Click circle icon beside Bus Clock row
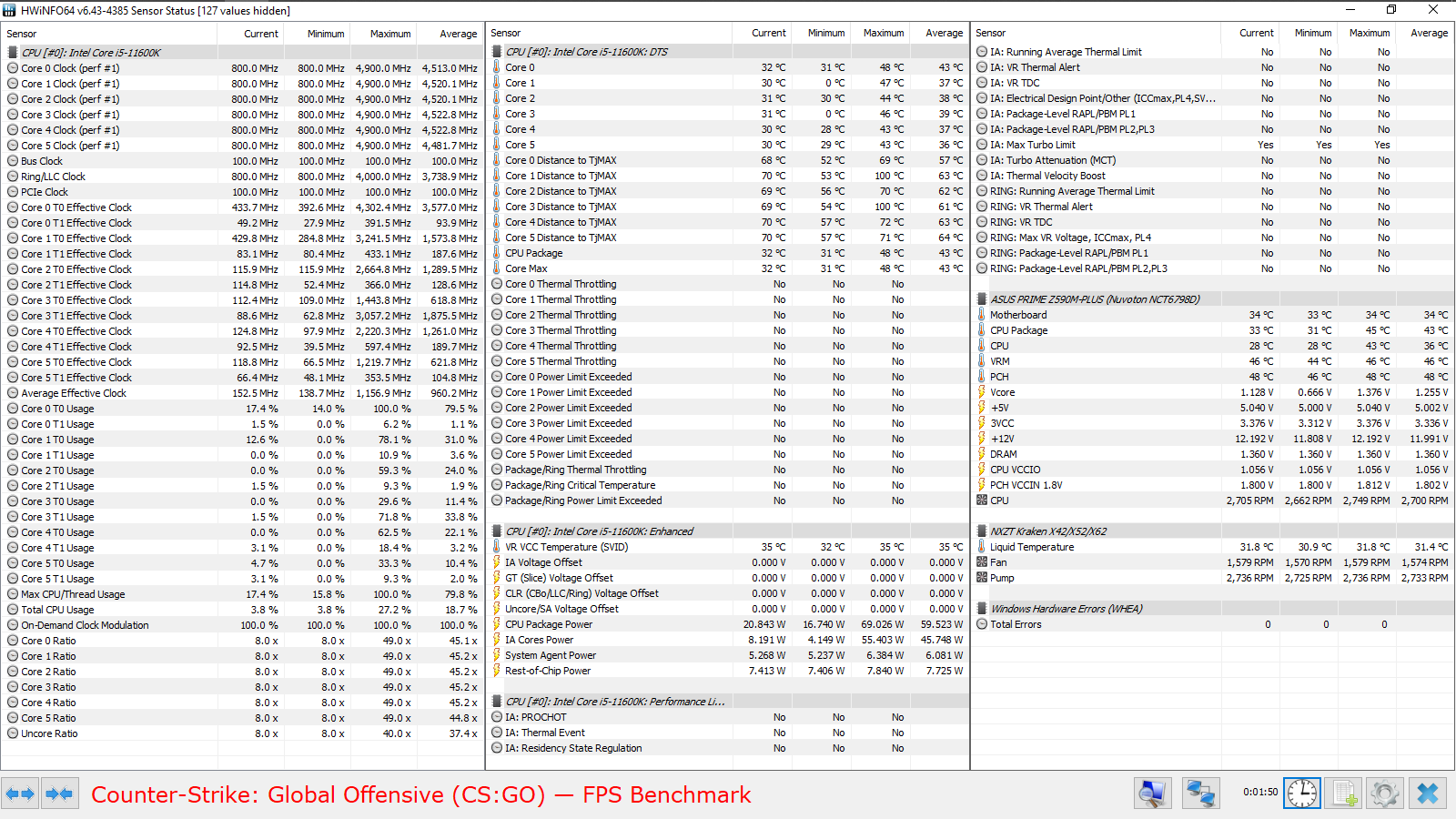Screen dimensions: 1456x819 [13, 161]
